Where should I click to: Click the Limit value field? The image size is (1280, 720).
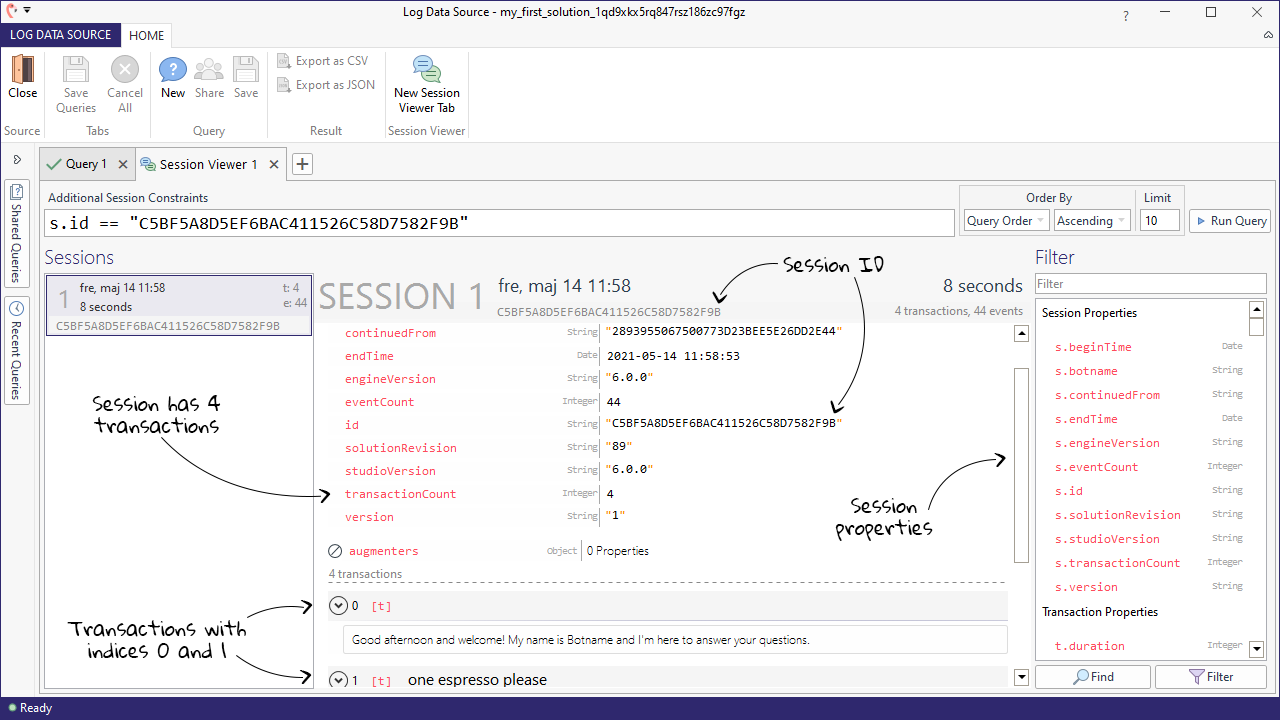point(1159,221)
